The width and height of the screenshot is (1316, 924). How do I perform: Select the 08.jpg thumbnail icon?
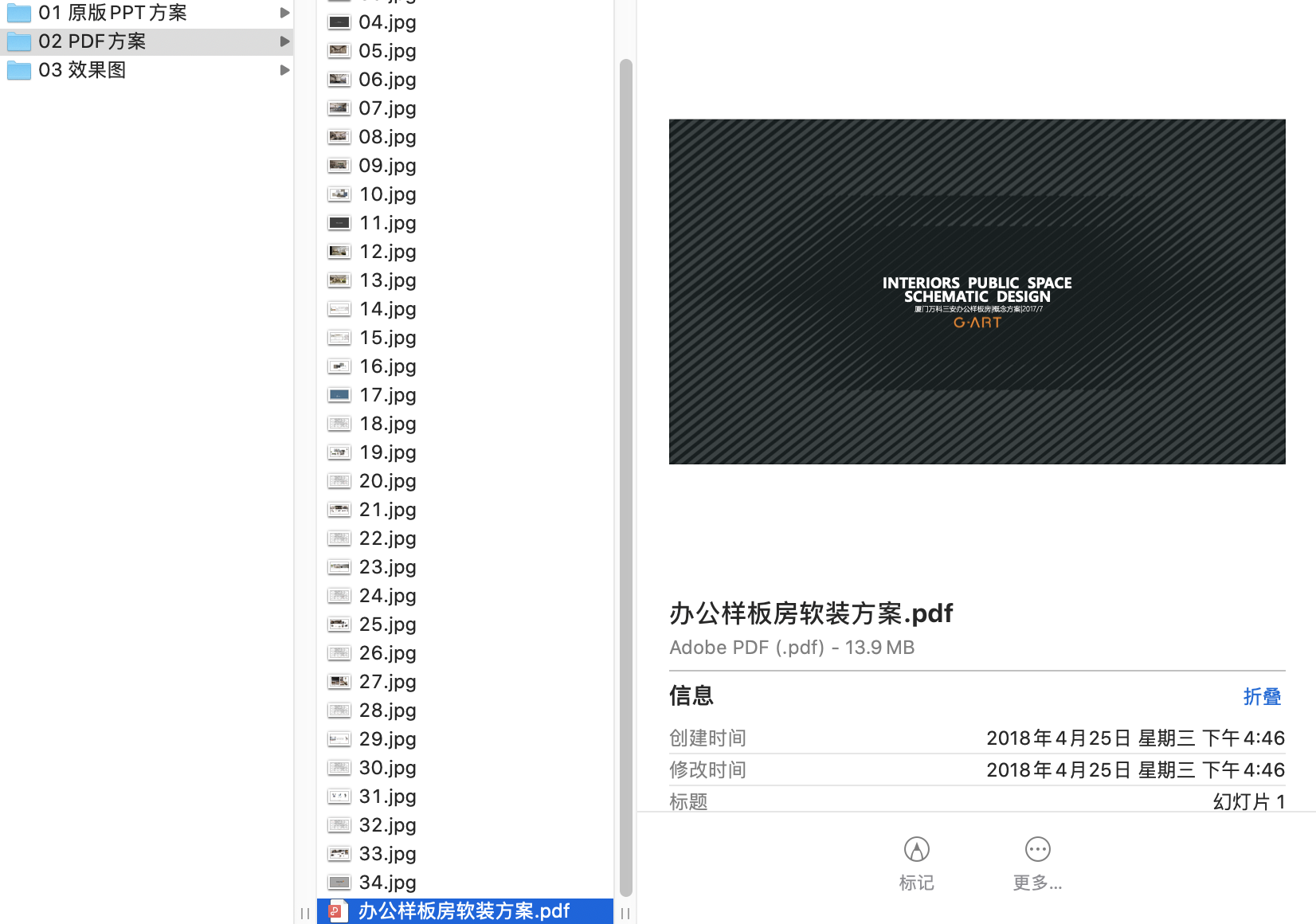[x=339, y=137]
